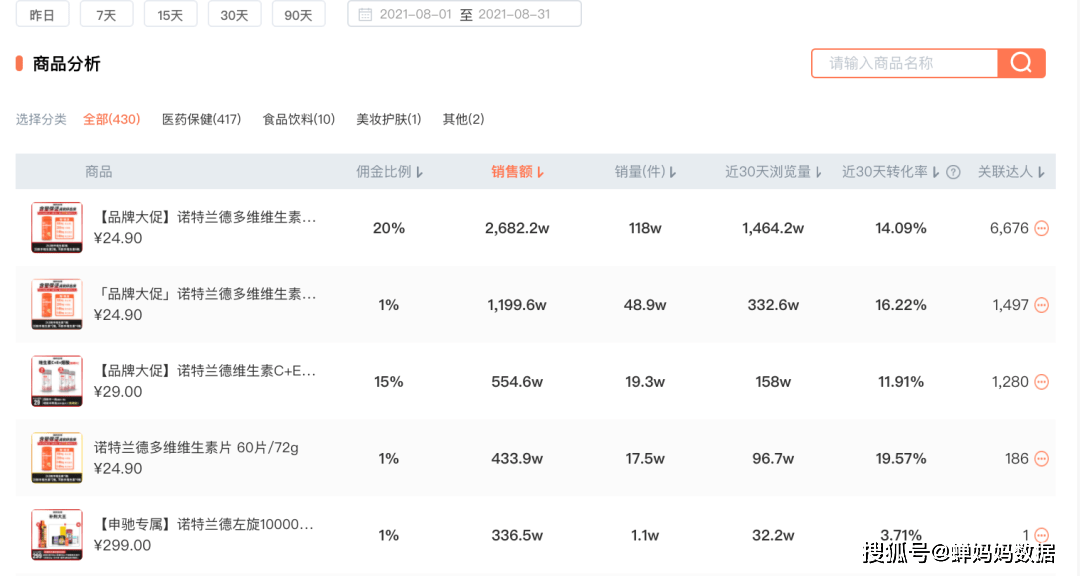Open more options for 1,280 influencers row
Screen dimensions: 1080x576
click(1041, 382)
